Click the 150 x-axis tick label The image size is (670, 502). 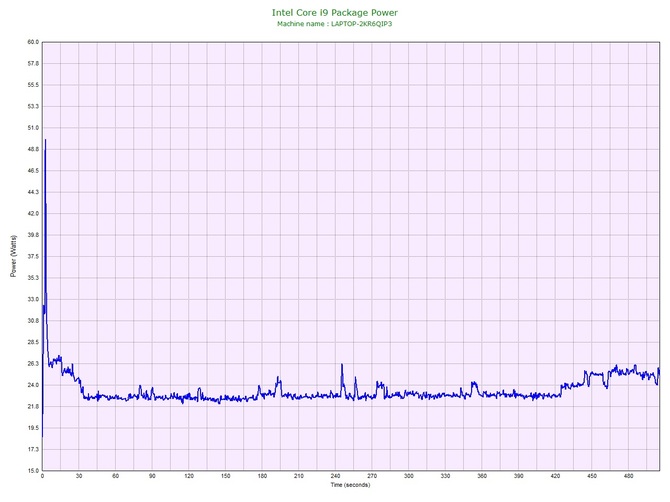(226, 476)
